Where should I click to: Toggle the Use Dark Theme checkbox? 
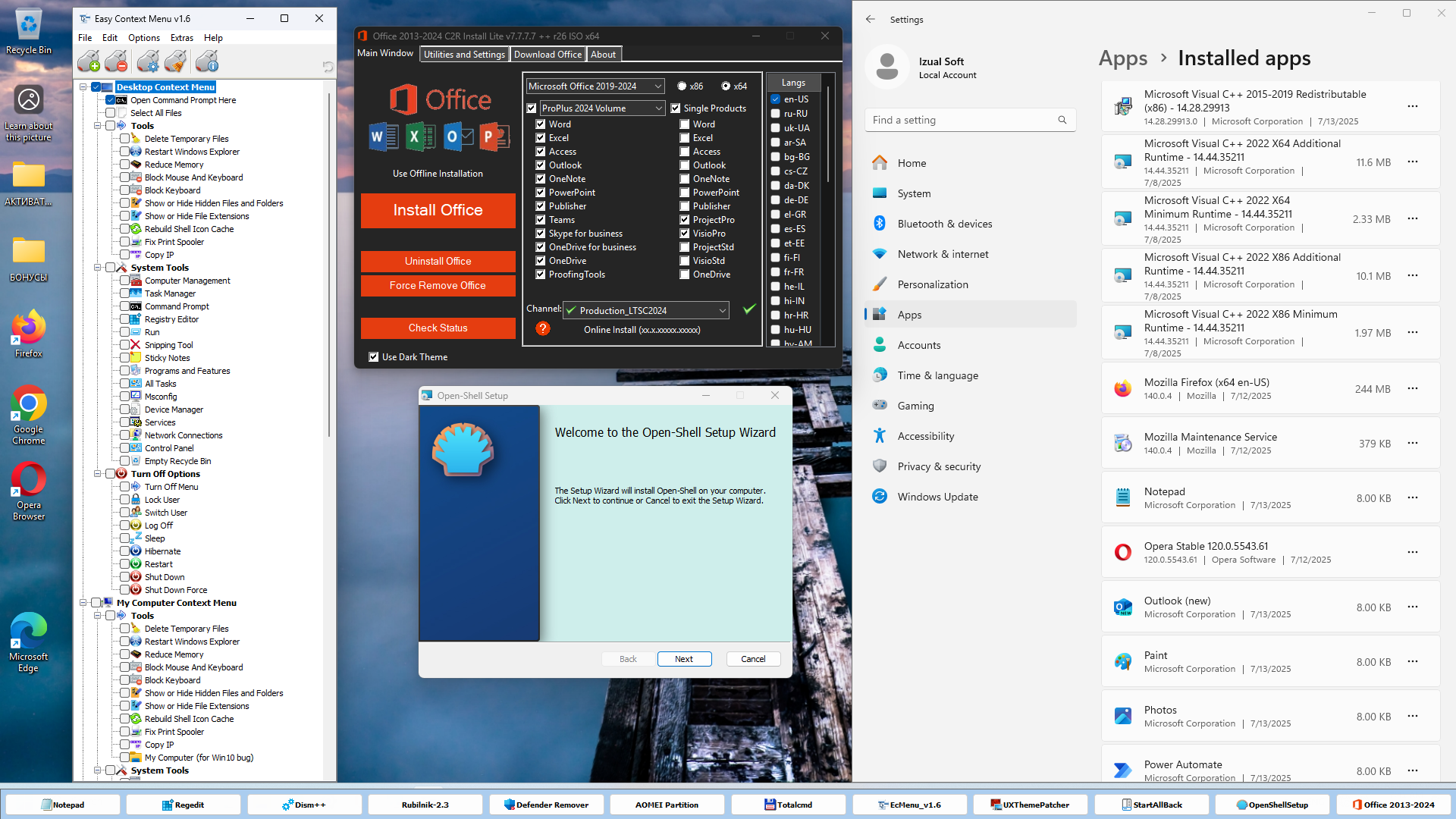coord(374,357)
